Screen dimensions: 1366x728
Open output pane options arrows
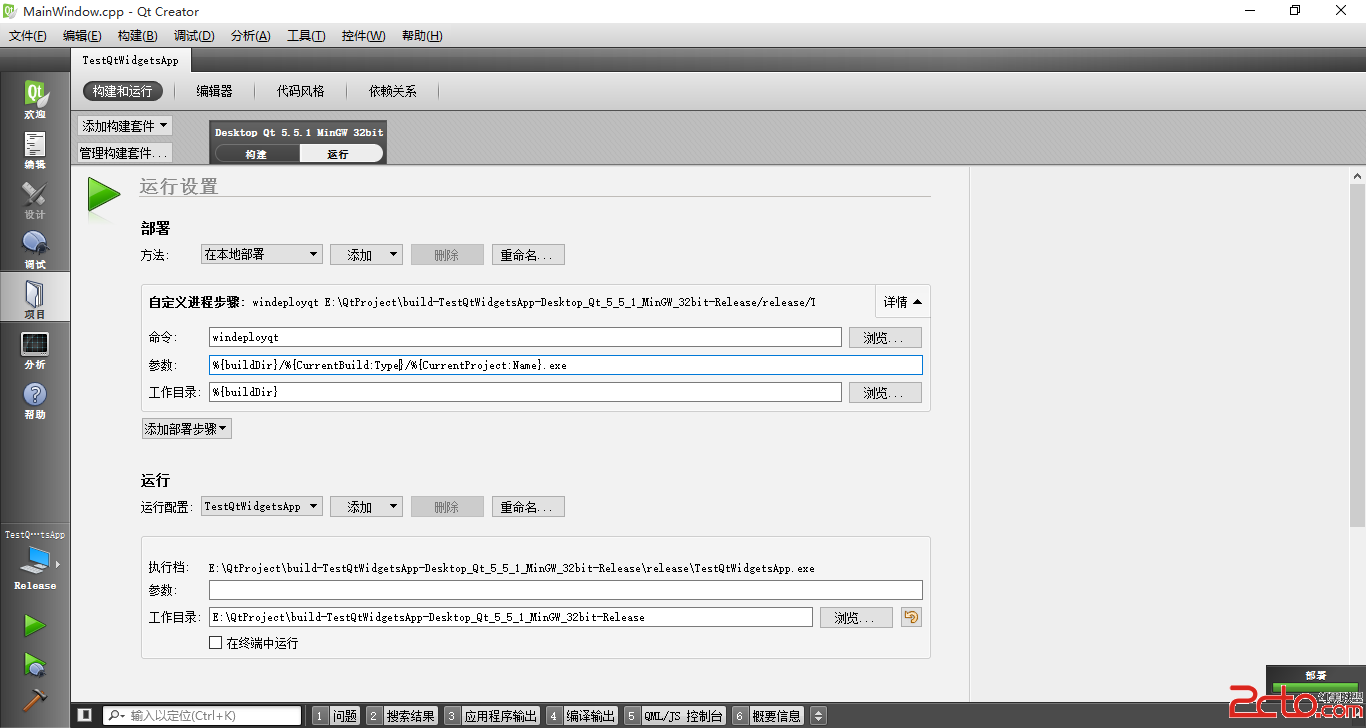pos(819,716)
